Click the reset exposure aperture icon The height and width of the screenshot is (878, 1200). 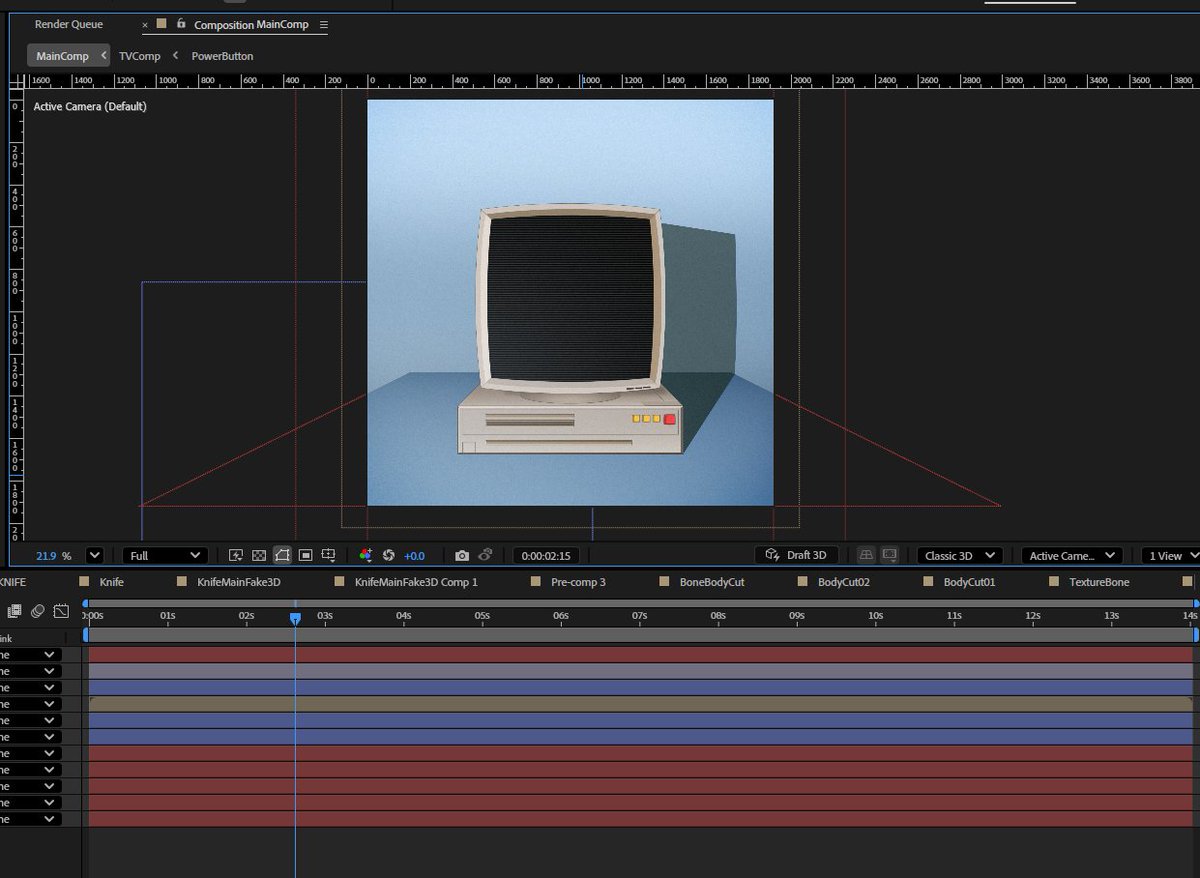(x=389, y=555)
